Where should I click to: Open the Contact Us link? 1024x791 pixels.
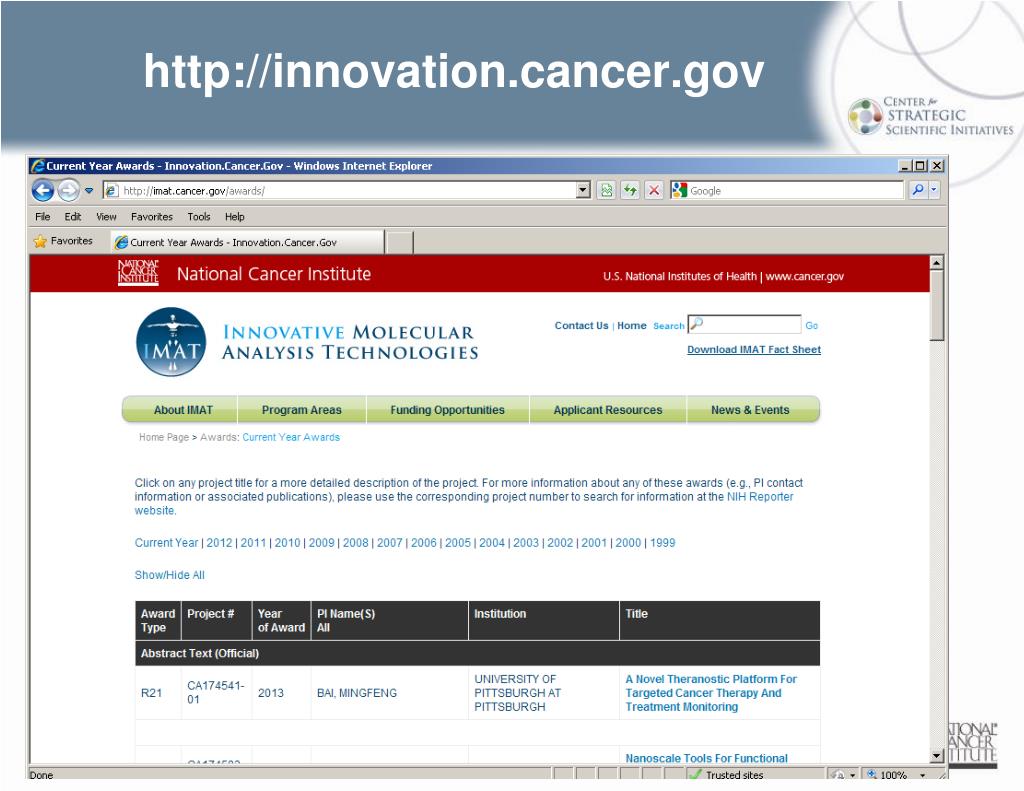[x=581, y=325]
